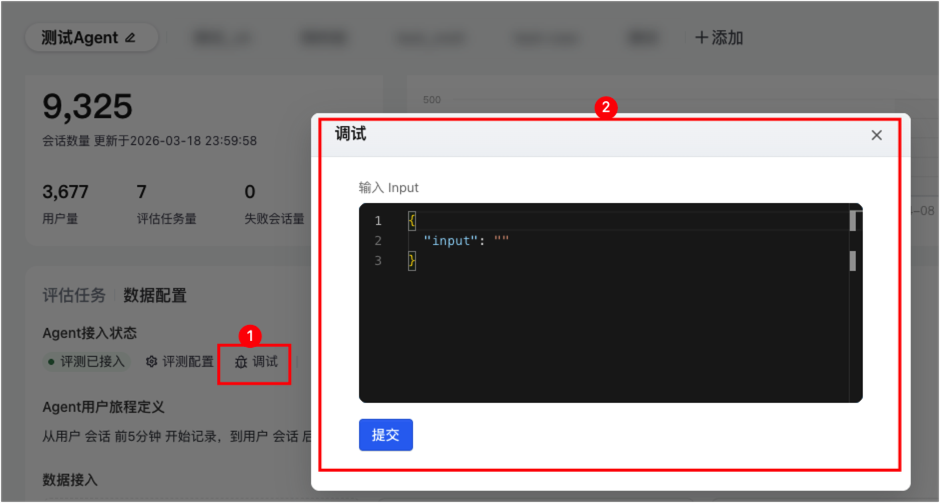940x503 pixels.
Task: Click the gear icon of 评测配置
Action: (152, 362)
